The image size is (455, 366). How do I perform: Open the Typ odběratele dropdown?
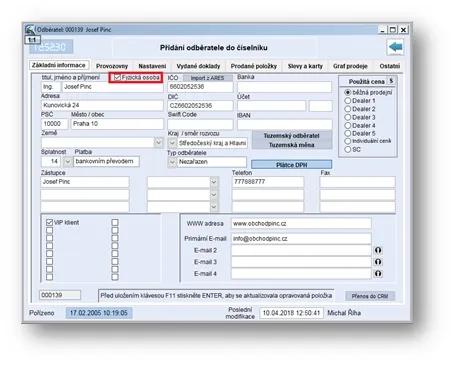[x=172, y=162]
